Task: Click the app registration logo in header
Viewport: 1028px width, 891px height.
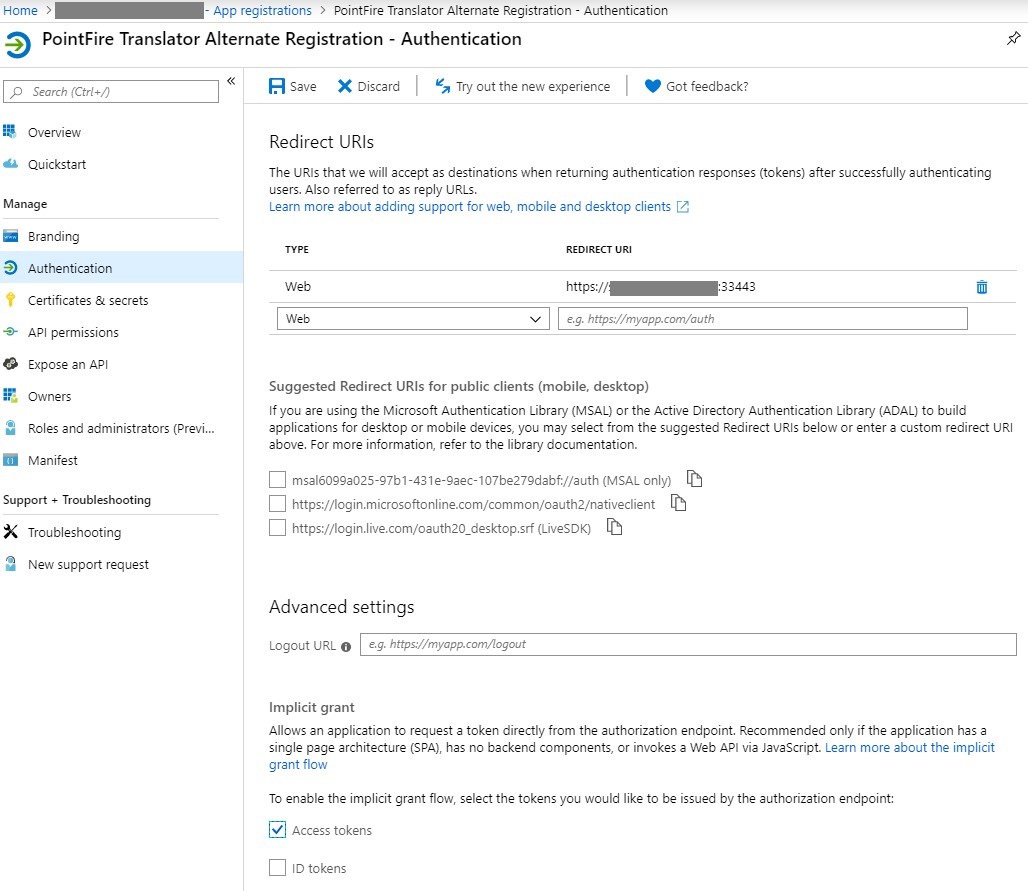Action: (x=18, y=45)
